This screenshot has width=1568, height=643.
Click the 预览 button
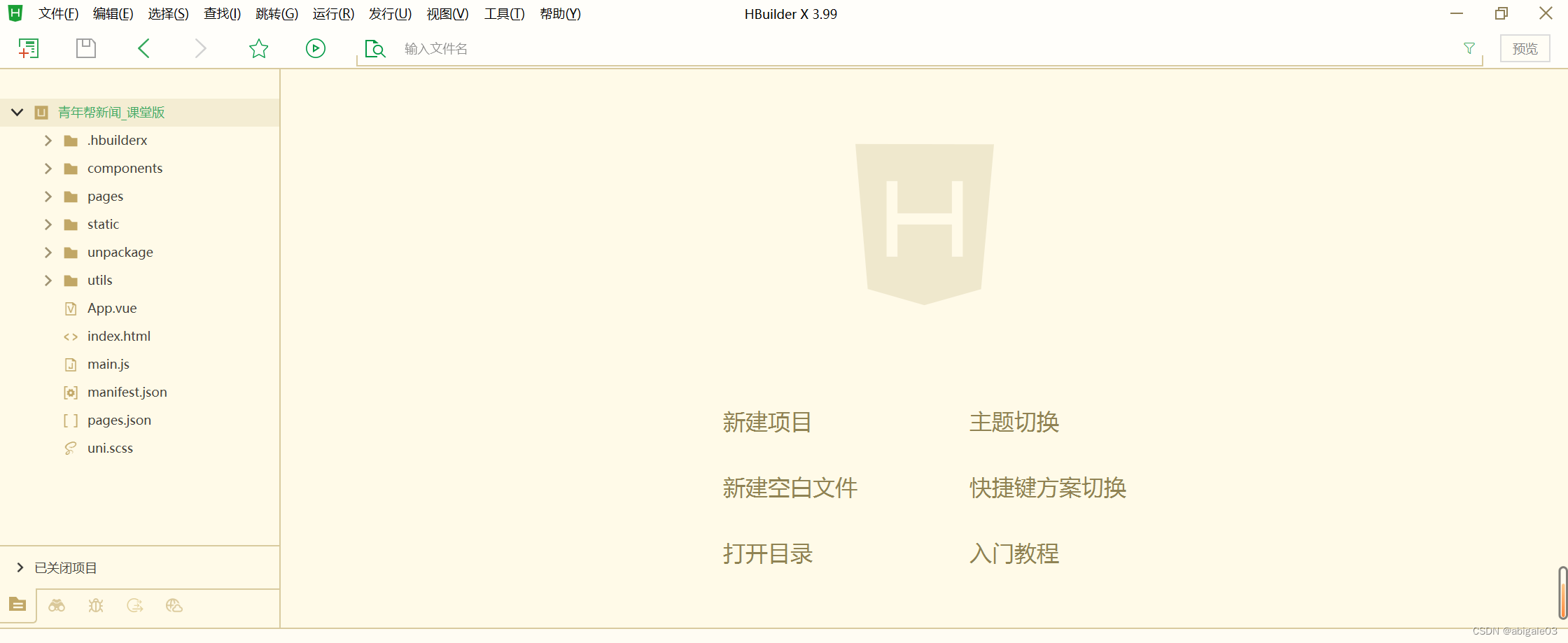point(1525,48)
